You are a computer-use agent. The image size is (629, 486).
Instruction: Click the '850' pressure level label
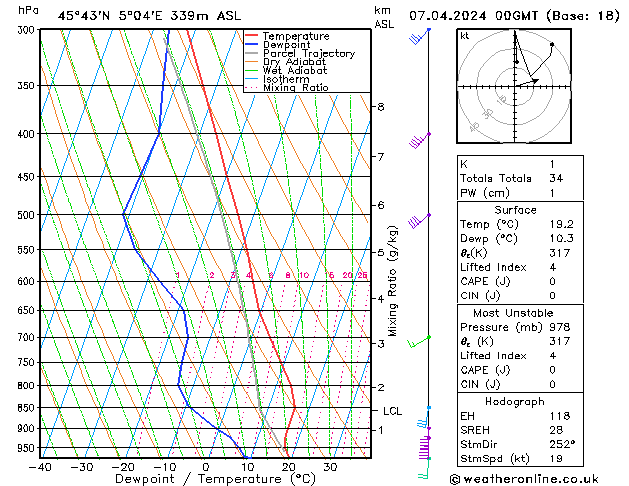28,408
